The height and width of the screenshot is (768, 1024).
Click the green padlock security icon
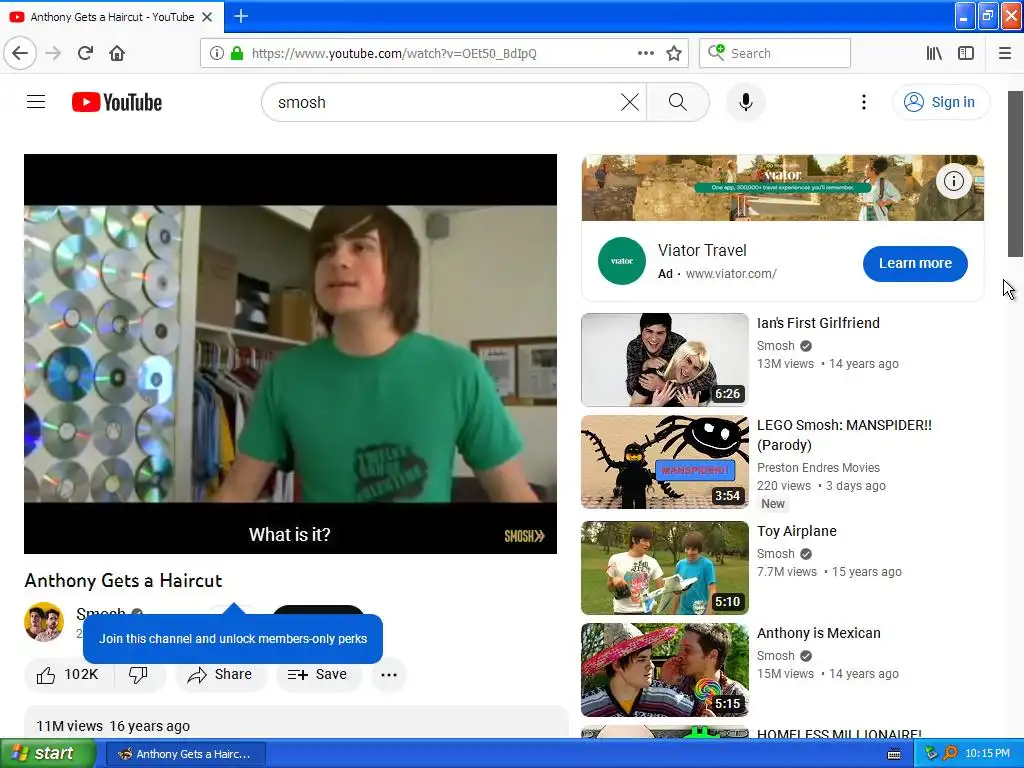(x=237, y=53)
